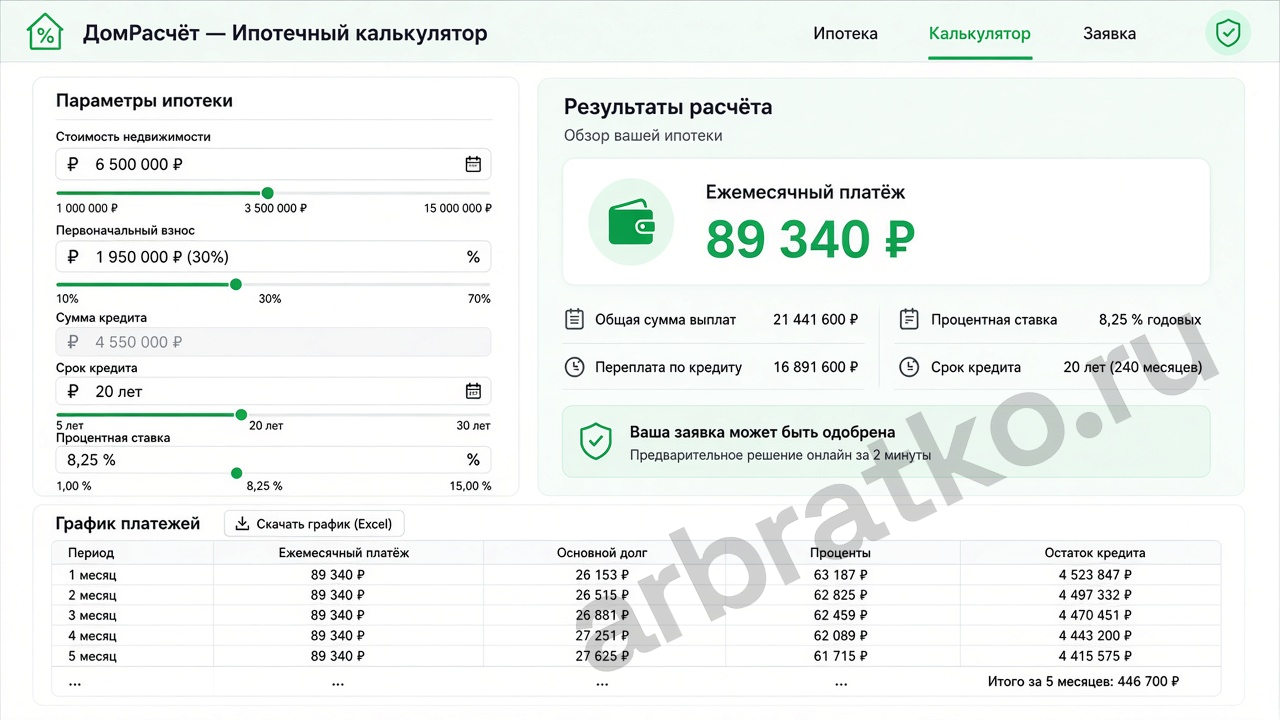This screenshot has height=720, width=1280.
Task: Click the Стоимость недвижимости slider handle
Action: coord(267,193)
